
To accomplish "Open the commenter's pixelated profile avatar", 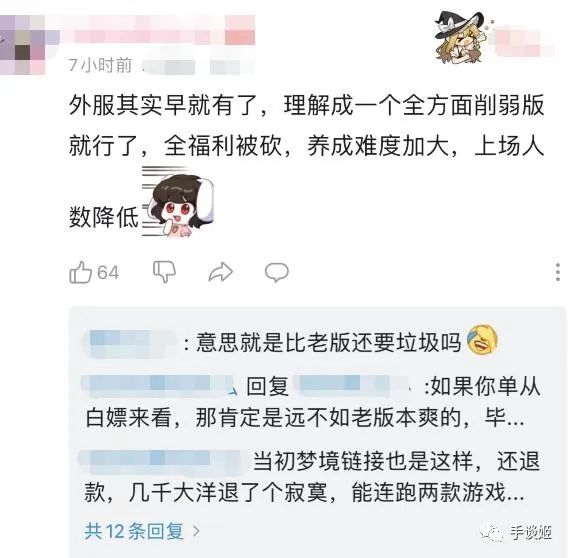I will (22, 45).
